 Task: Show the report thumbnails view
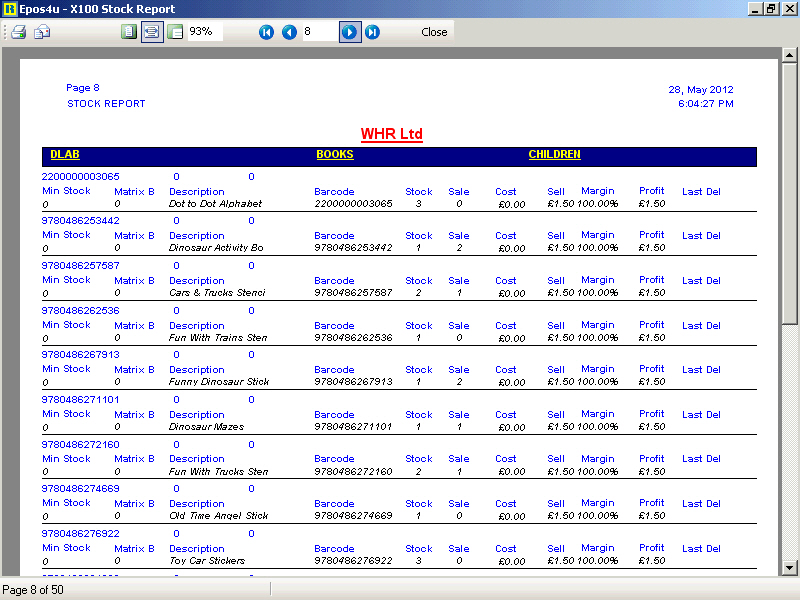click(x=176, y=32)
